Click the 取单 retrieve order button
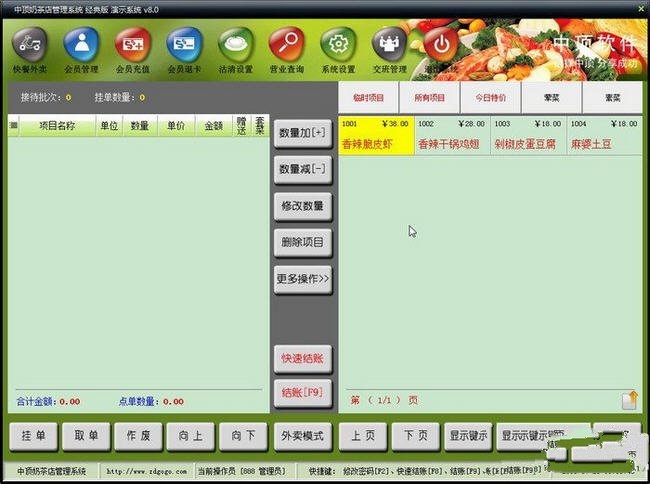This screenshot has width=650, height=484. (86, 436)
